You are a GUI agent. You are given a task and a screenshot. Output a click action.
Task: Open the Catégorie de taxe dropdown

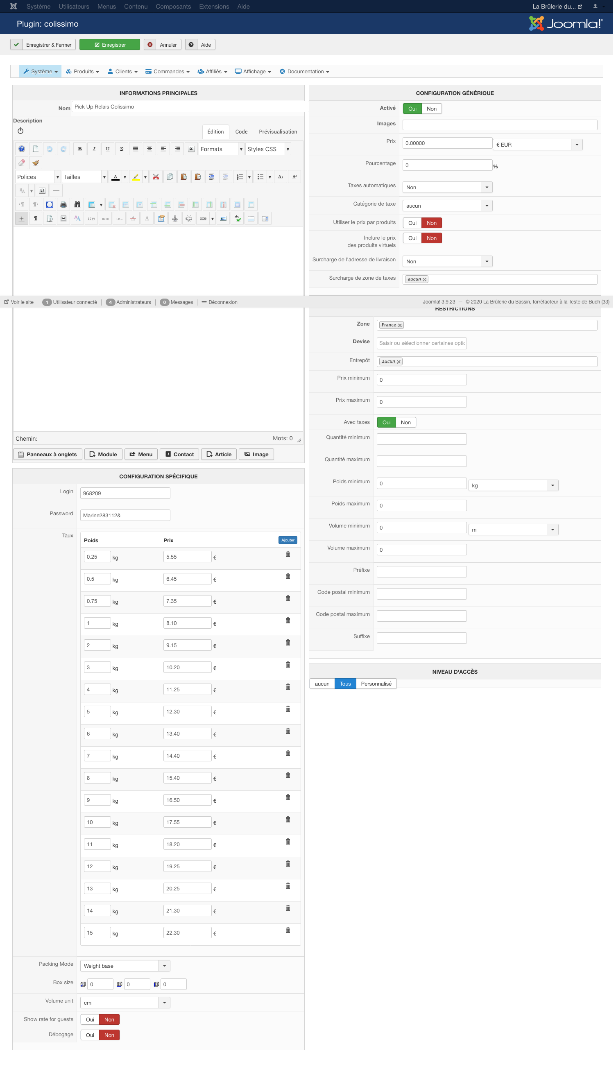(x=447, y=205)
